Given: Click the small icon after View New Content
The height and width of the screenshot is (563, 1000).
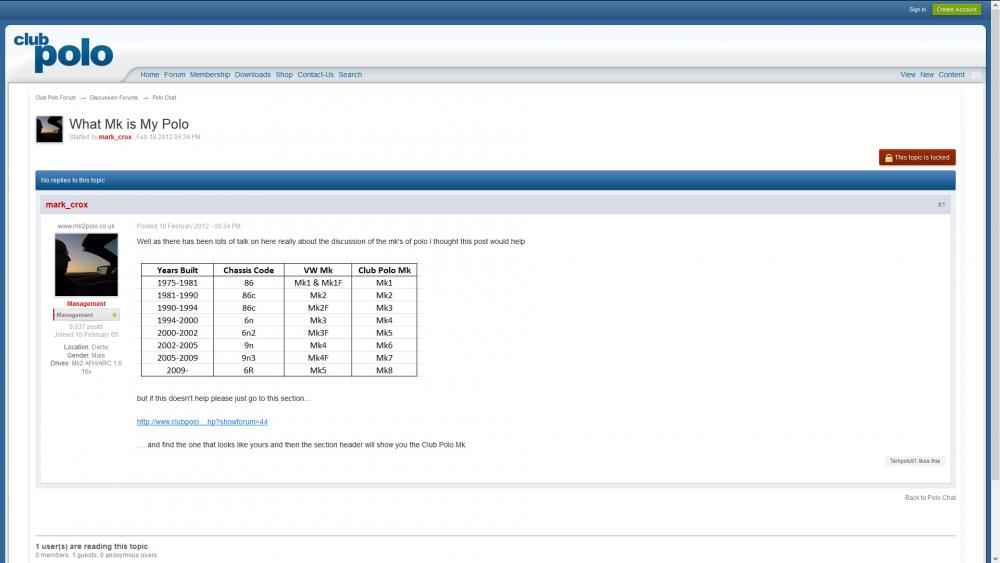Looking at the screenshot, I should (x=975, y=75).
